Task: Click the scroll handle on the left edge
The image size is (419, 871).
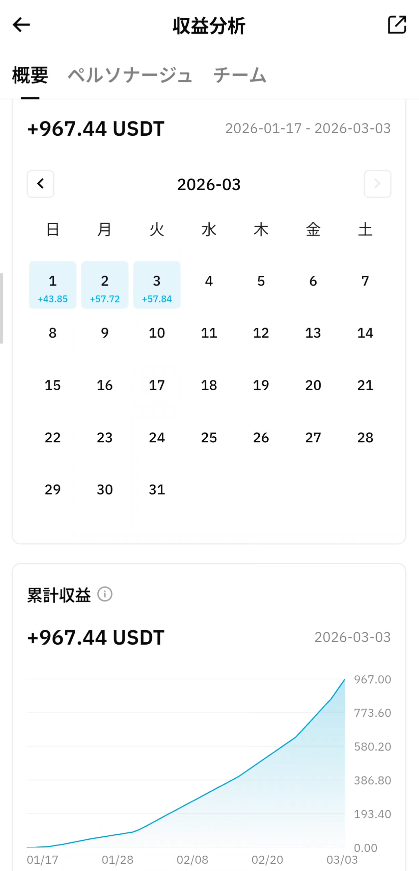Action: click(2, 308)
